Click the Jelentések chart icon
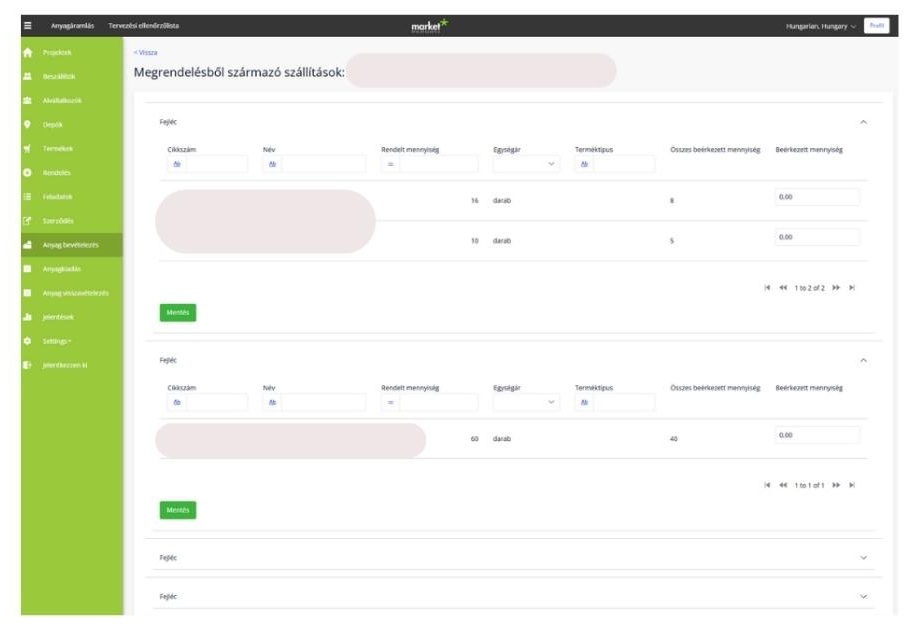Viewport: 923px width, 628px height. [27, 317]
